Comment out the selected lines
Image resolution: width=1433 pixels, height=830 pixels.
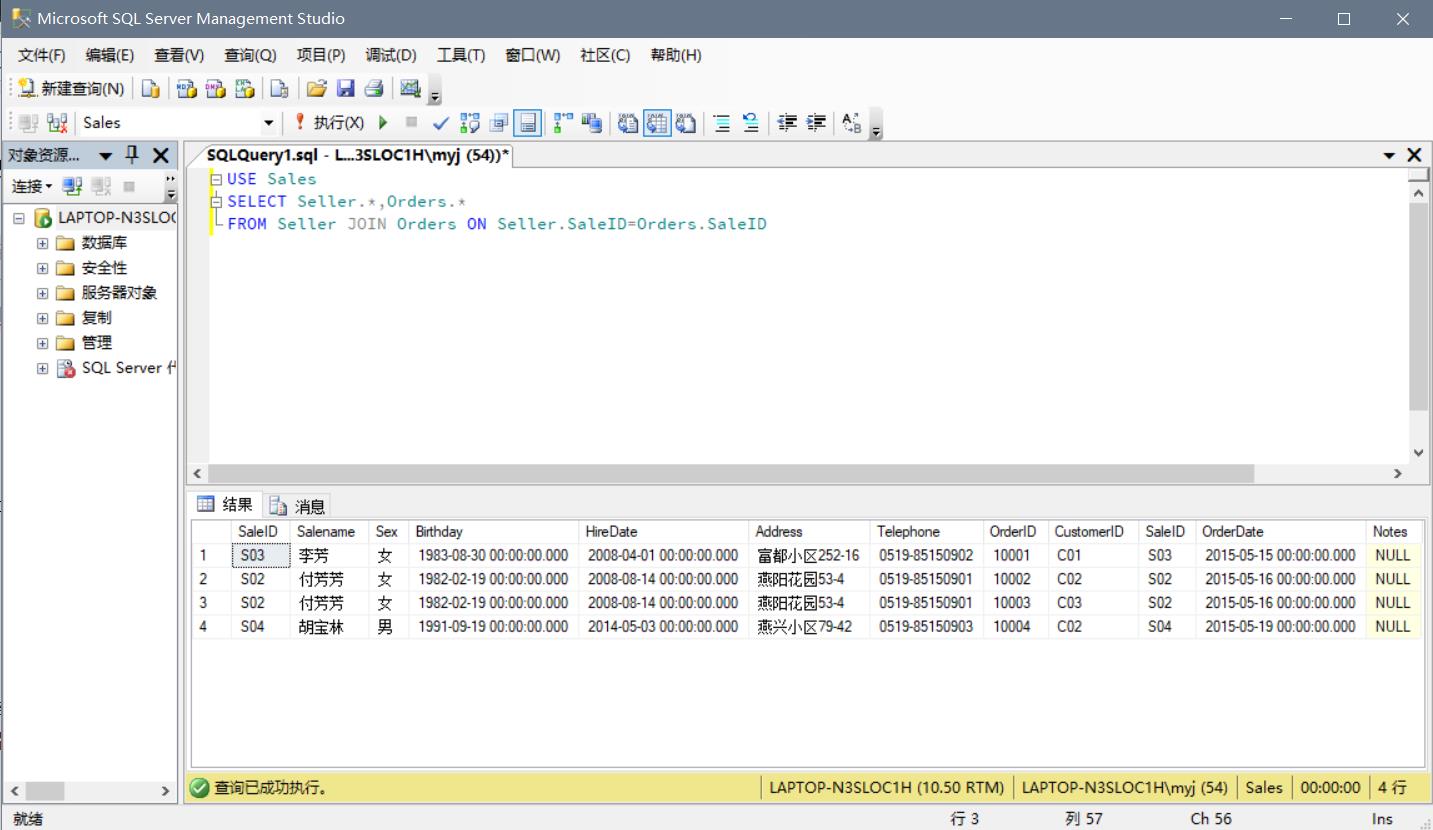(x=722, y=123)
